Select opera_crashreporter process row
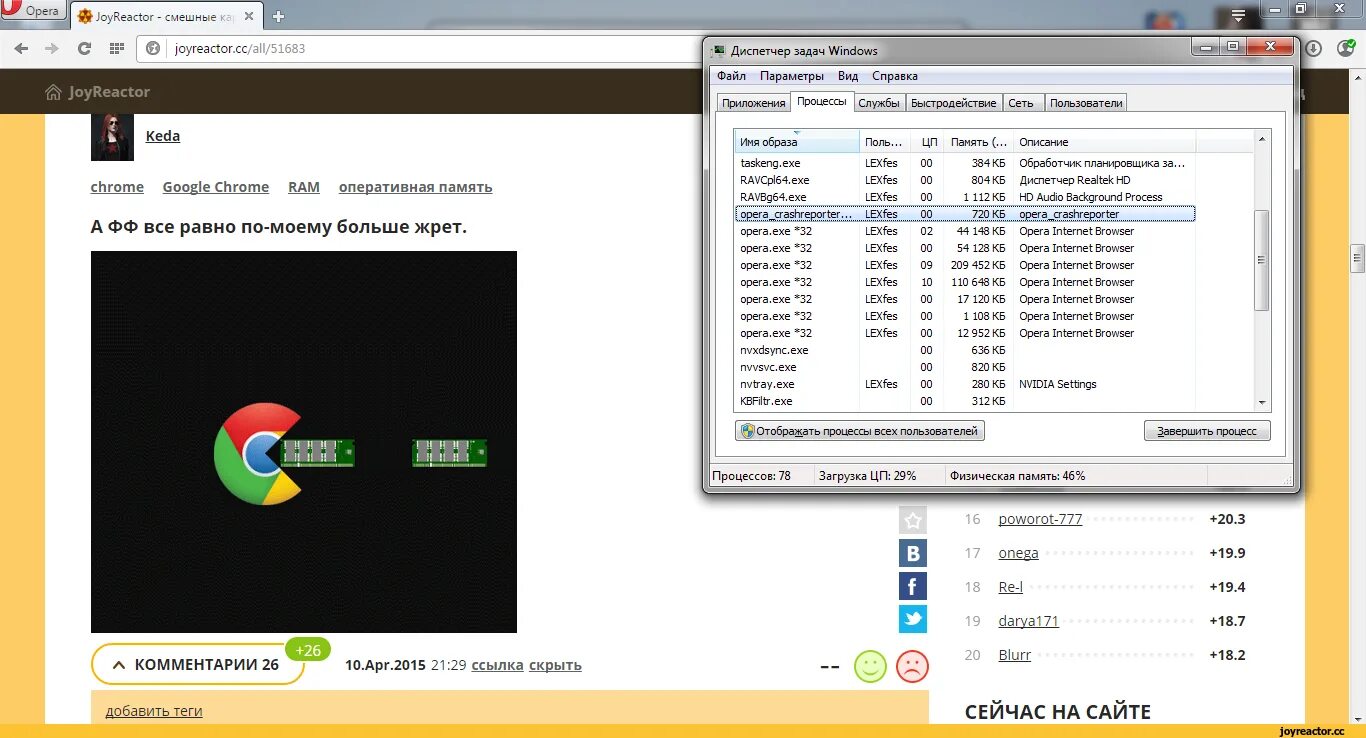Viewport: 1366px width, 738px height. [965, 214]
